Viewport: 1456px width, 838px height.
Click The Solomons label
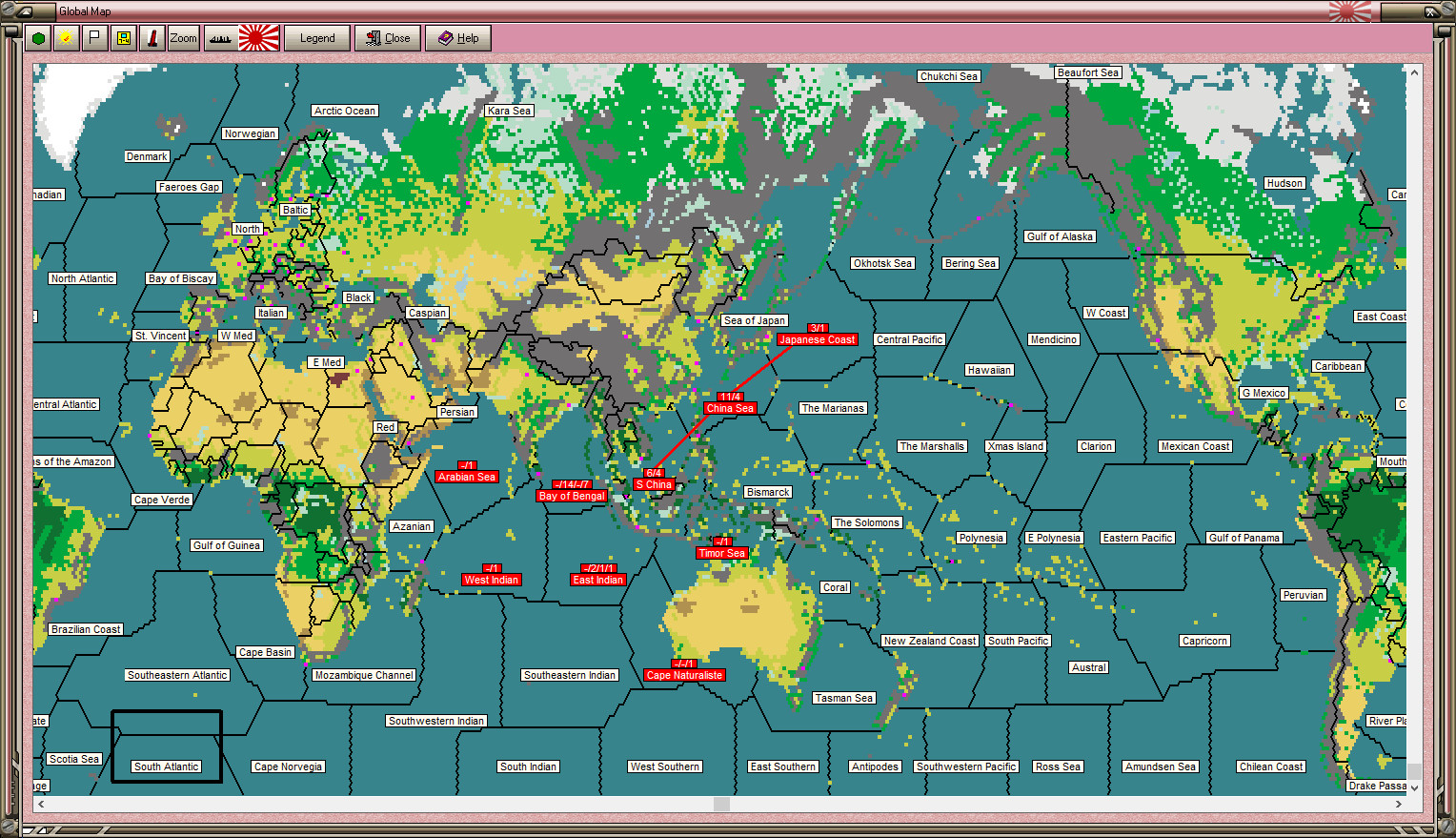[x=866, y=522]
